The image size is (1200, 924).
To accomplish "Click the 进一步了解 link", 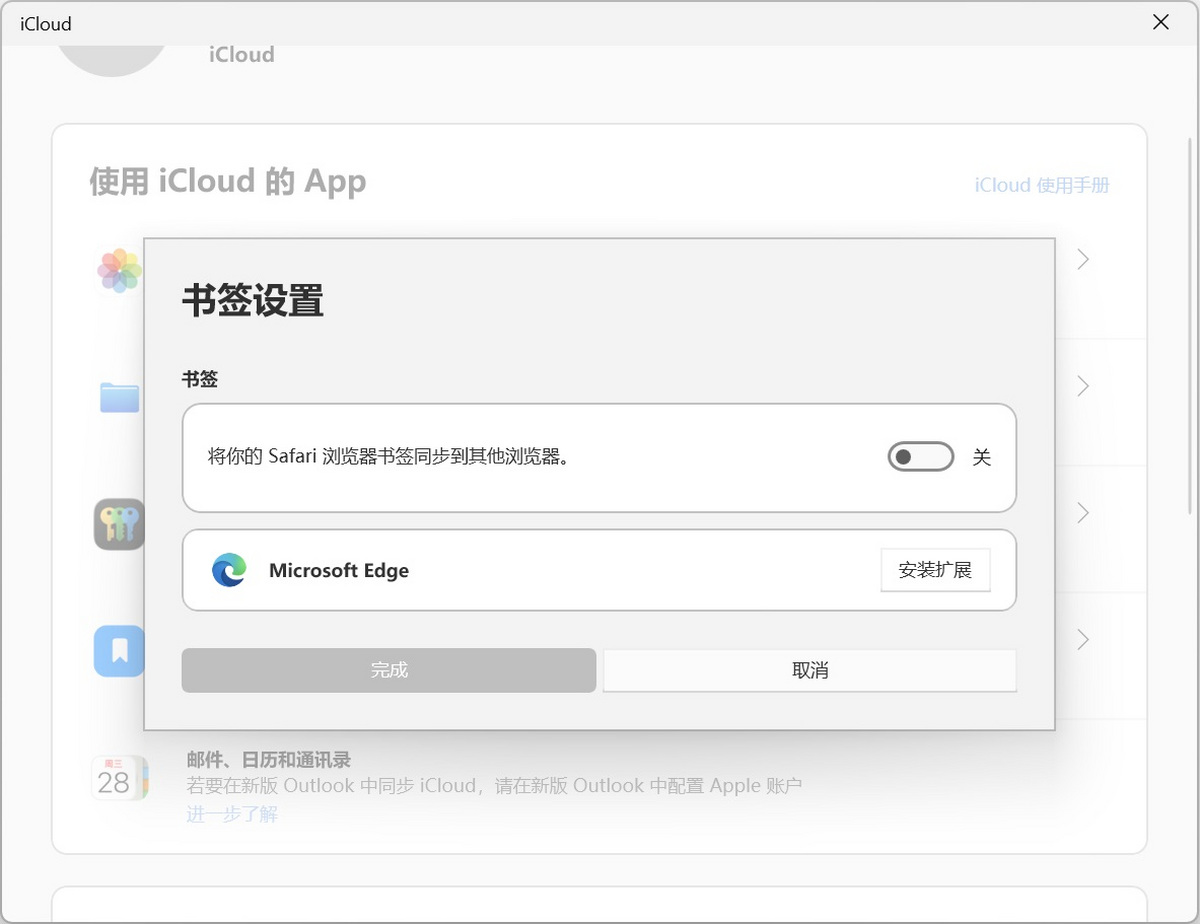I will (231, 813).
